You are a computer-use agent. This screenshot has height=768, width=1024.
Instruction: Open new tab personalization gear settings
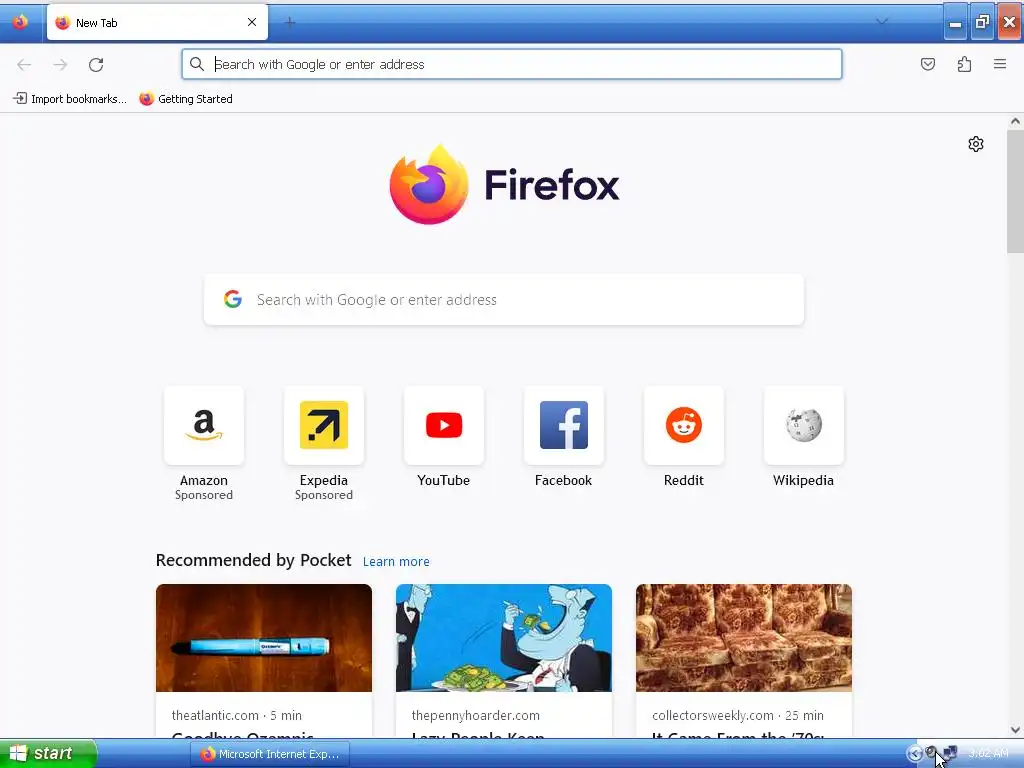click(x=976, y=144)
